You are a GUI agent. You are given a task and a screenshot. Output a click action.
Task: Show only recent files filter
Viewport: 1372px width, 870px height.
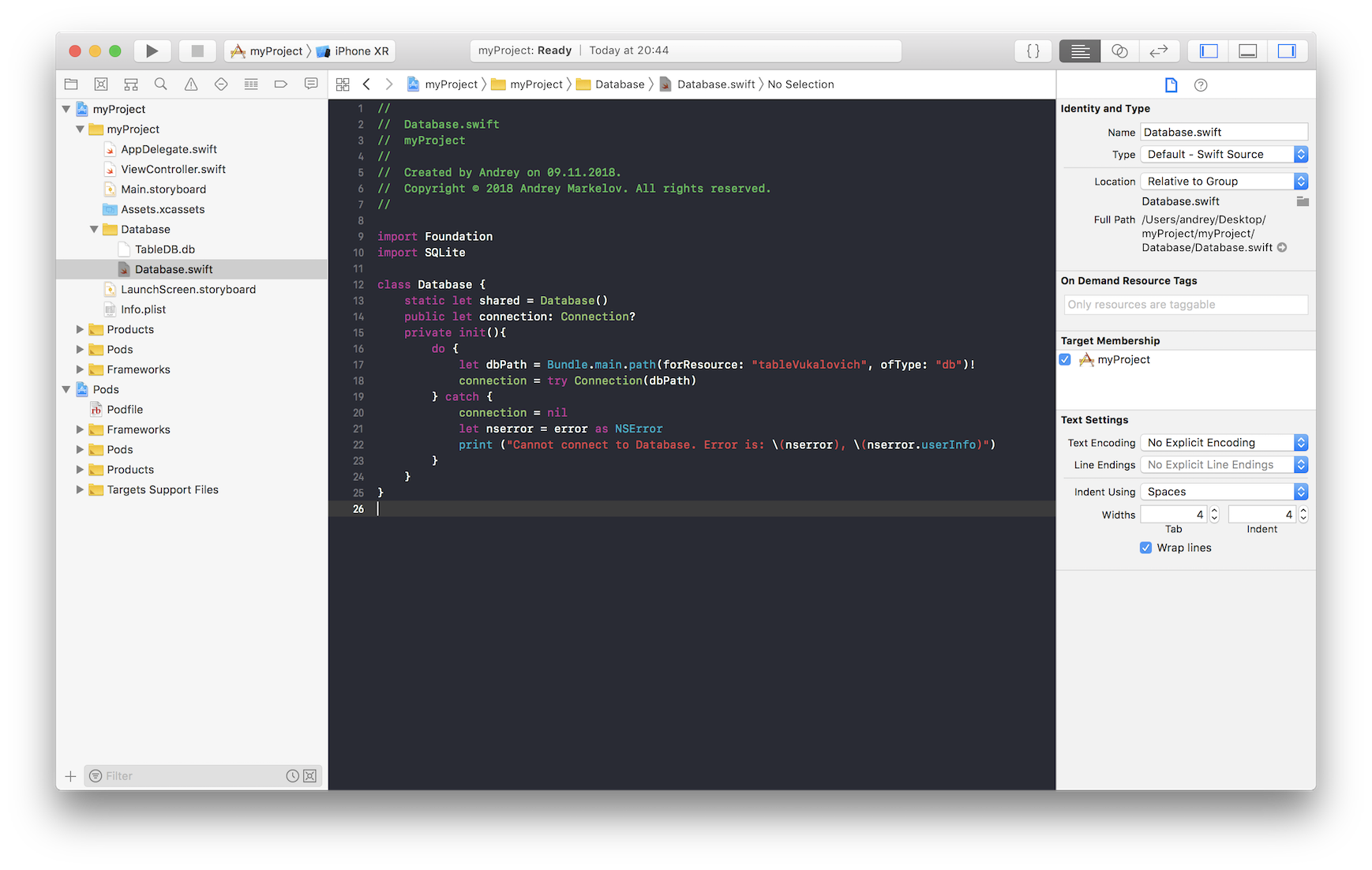click(x=292, y=776)
